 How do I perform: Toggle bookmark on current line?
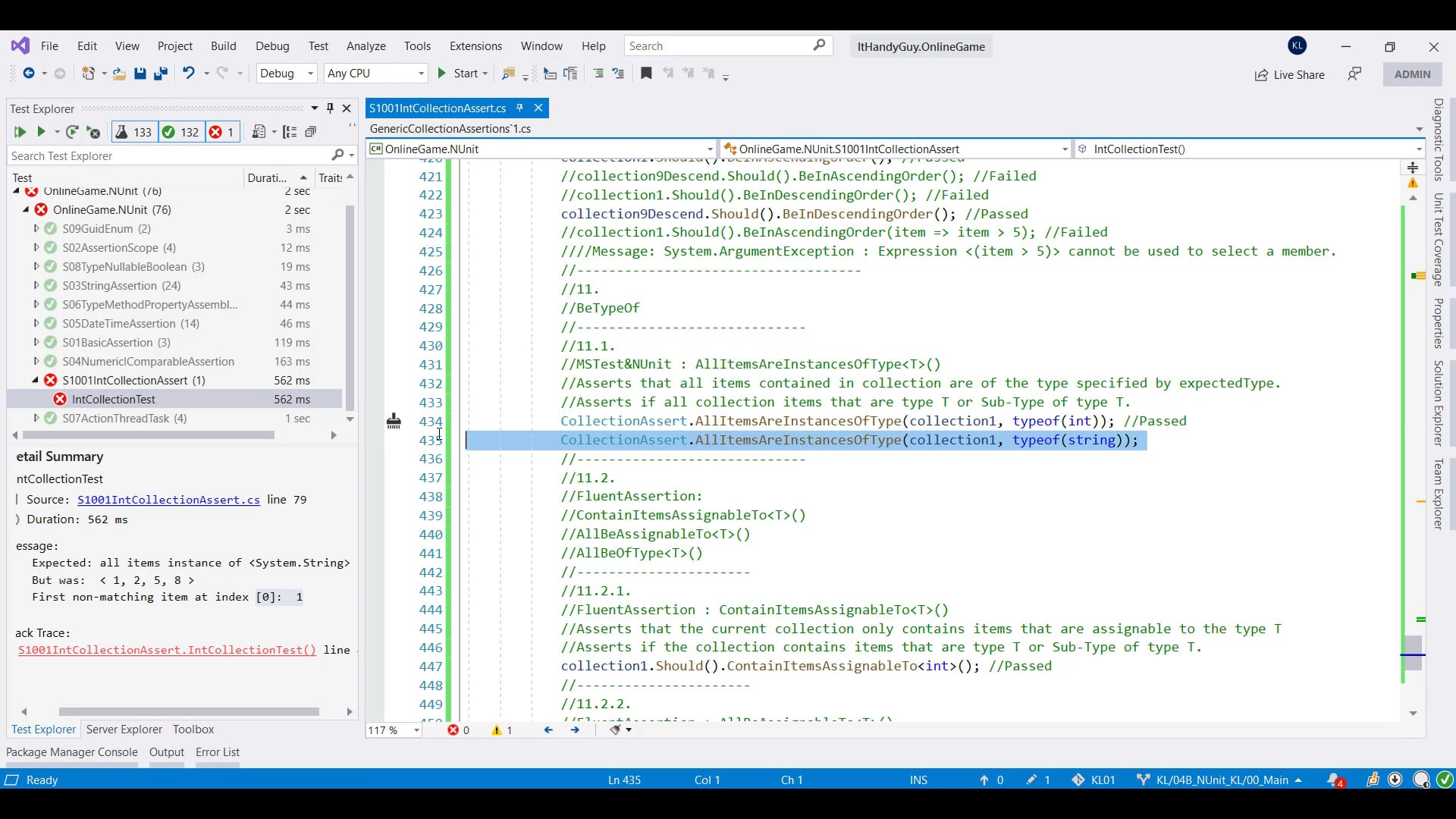646,74
